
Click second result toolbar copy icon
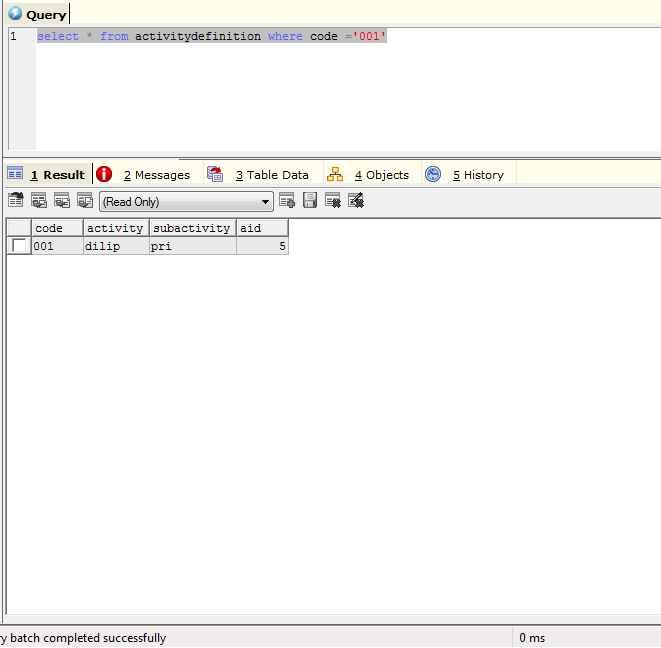pos(39,200)
